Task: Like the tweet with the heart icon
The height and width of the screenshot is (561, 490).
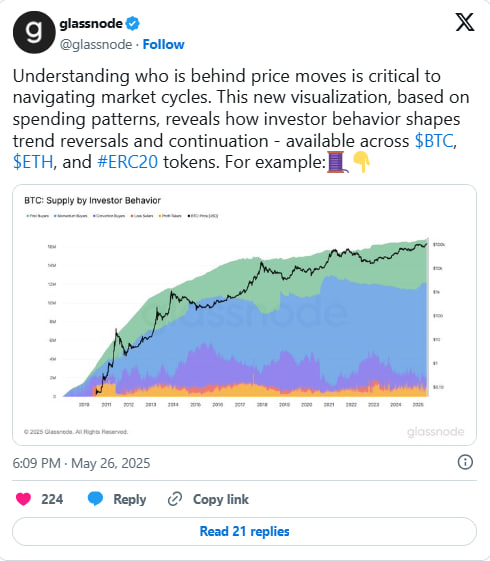Action: 24,499
